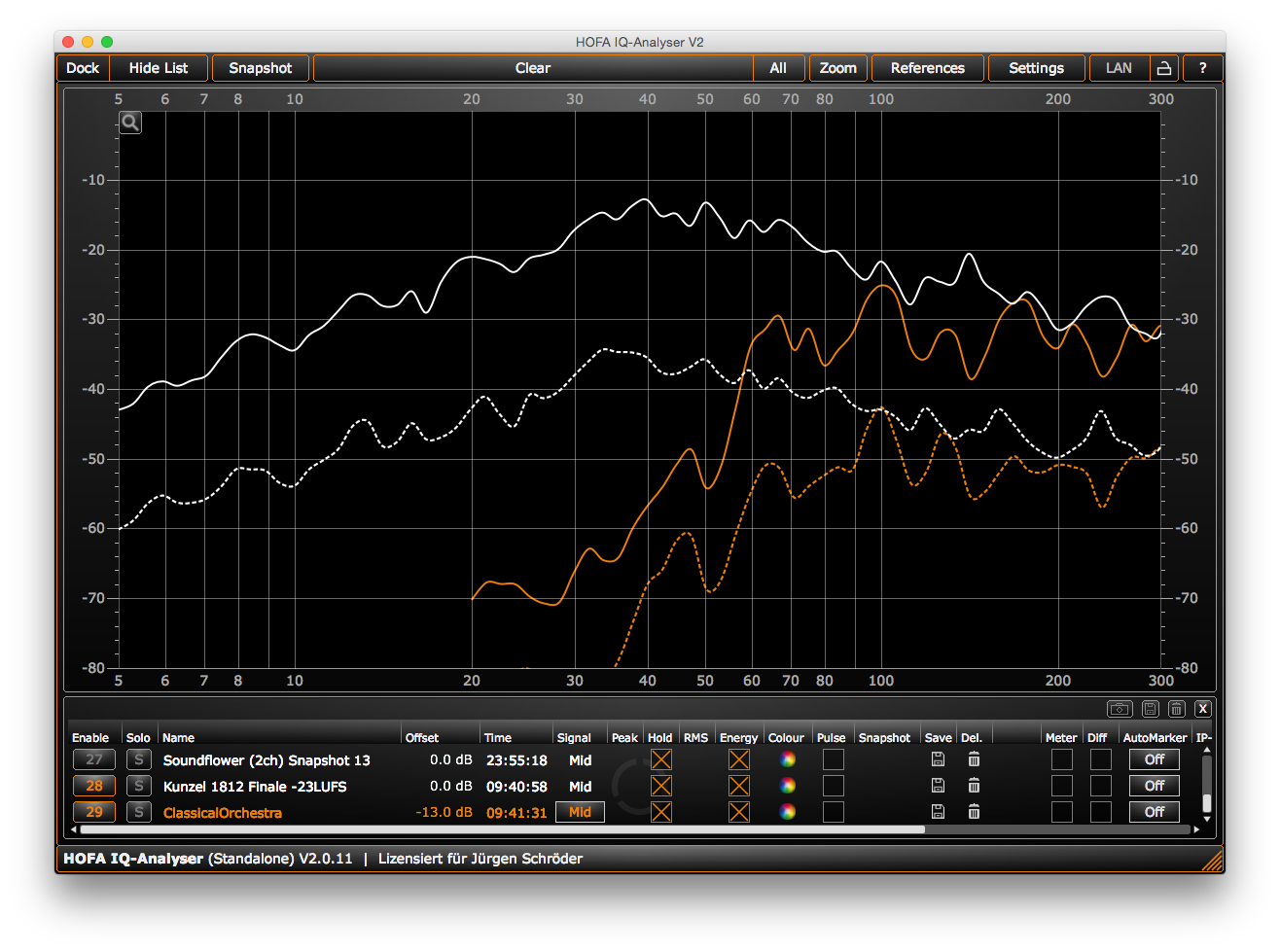Save the Kunzel 1812 Finale curve
Screen dimensions: 1280x952
938,786
